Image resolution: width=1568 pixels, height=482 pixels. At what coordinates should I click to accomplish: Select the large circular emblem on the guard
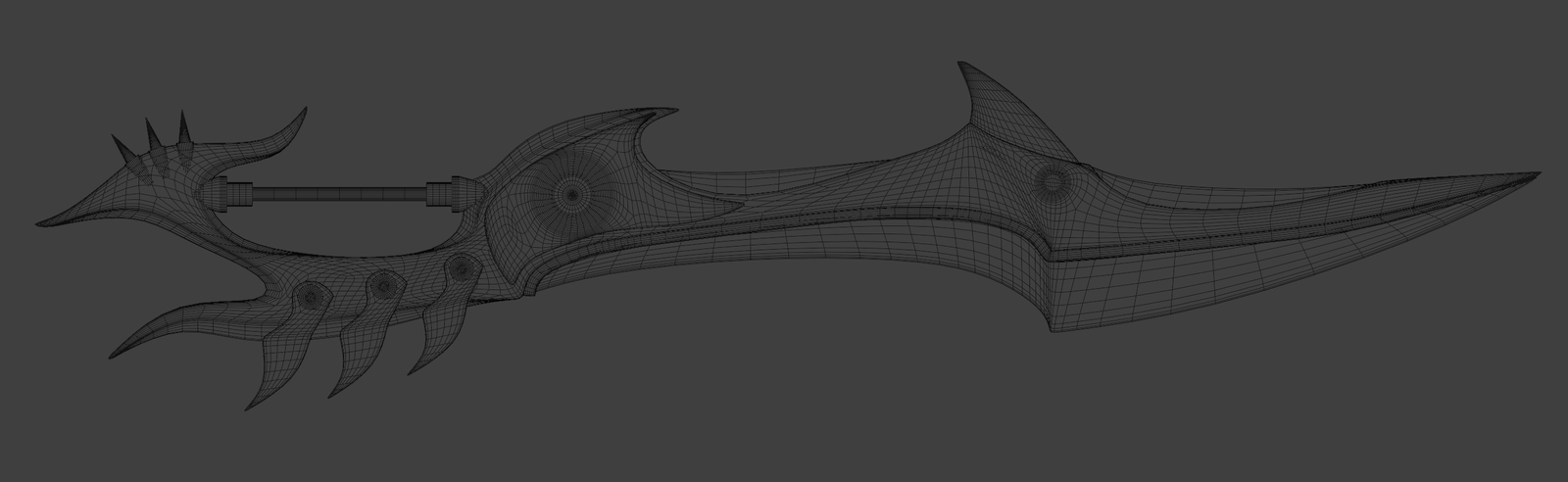569,193
